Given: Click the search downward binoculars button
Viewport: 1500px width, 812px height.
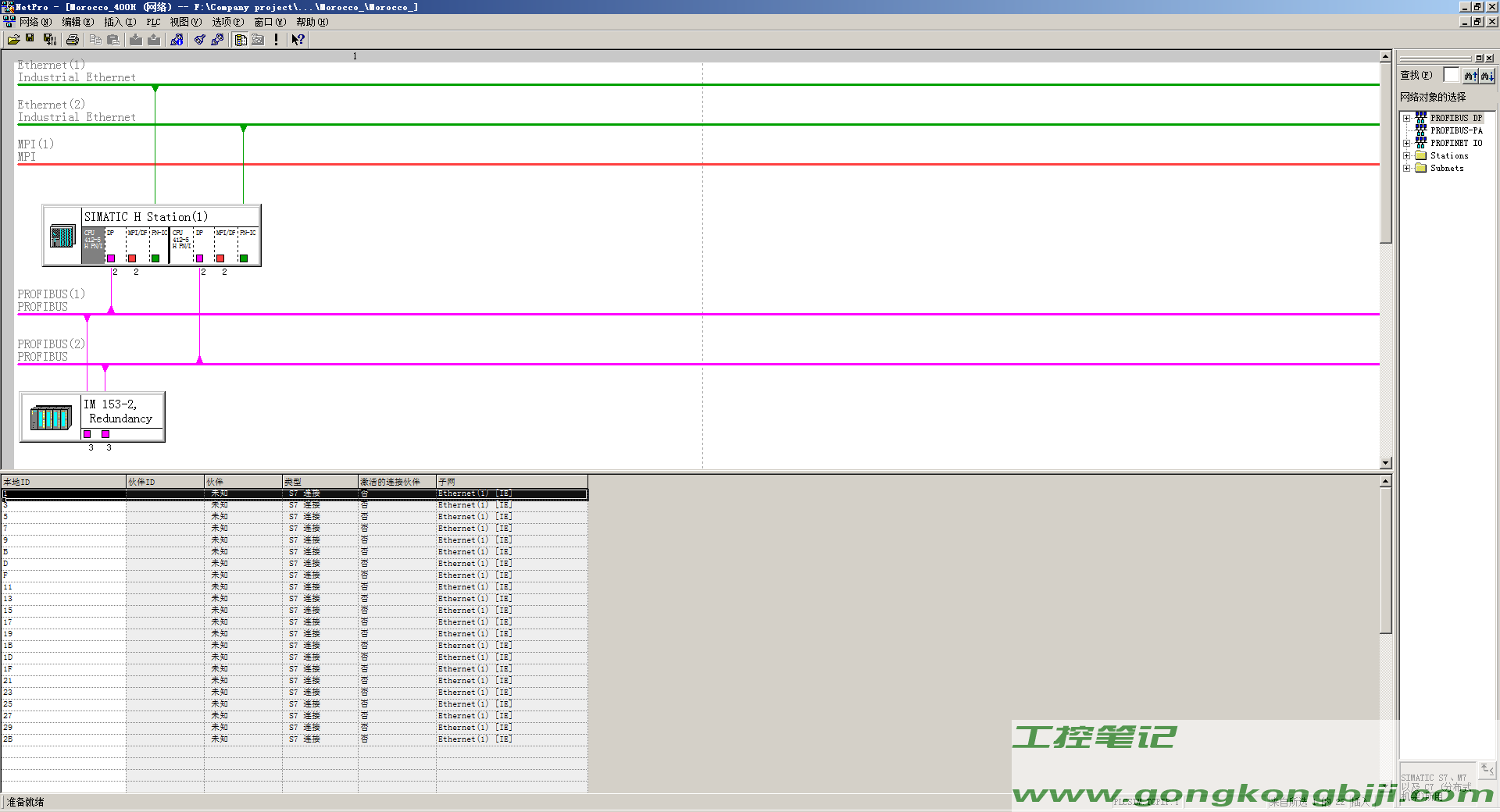Looking at the screenshot, I should pyautogui.click(x=1487, y=76).
